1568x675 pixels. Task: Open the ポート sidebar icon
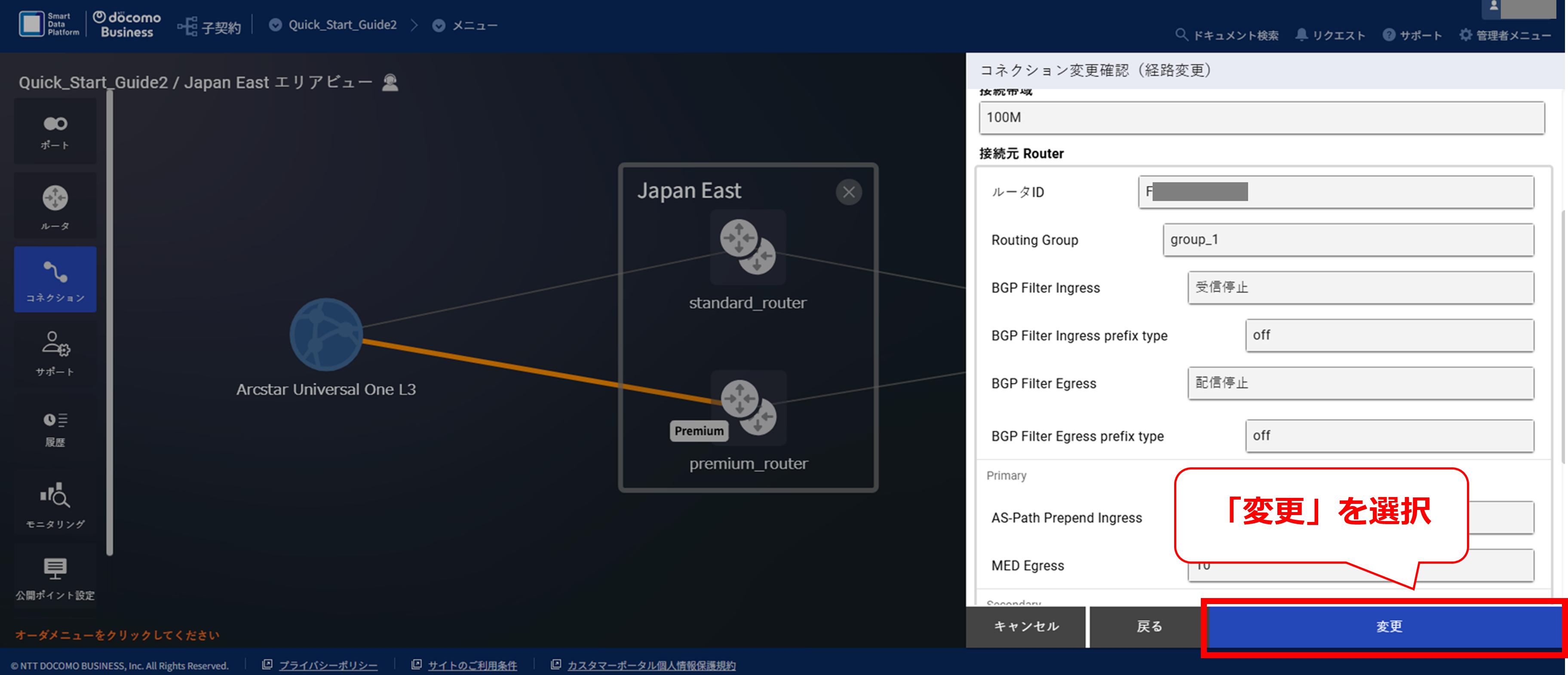[x=55, y=132]
